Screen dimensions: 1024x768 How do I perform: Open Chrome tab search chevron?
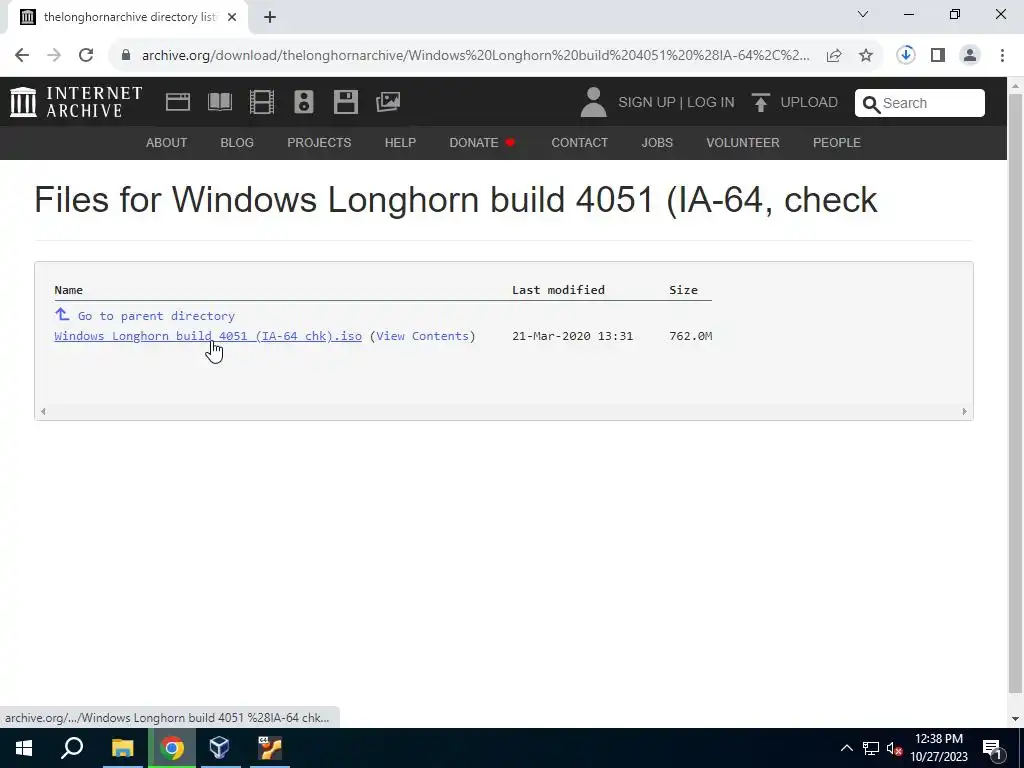[863, 14]
